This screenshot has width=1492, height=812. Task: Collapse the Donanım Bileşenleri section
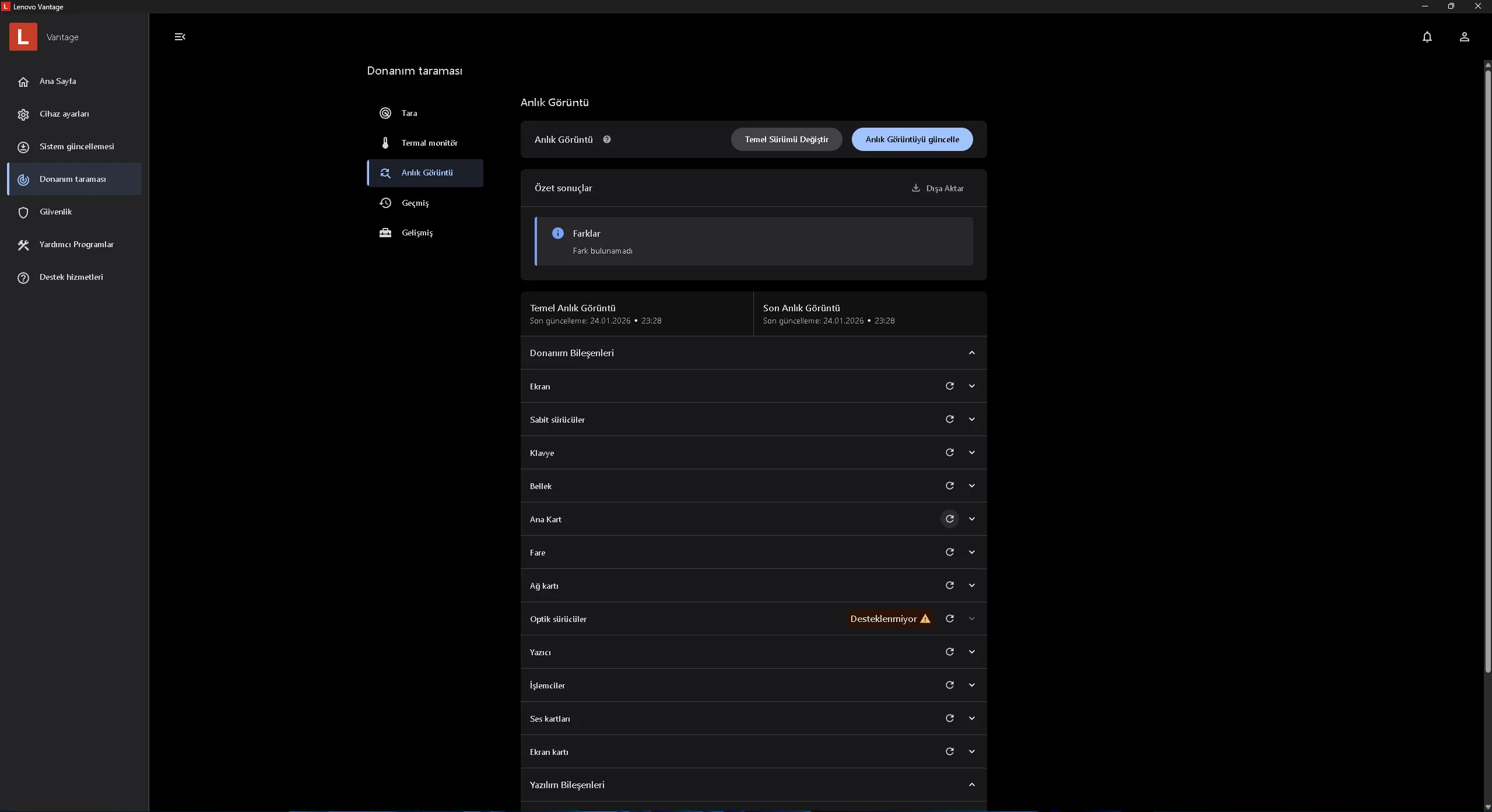[971, 353]
